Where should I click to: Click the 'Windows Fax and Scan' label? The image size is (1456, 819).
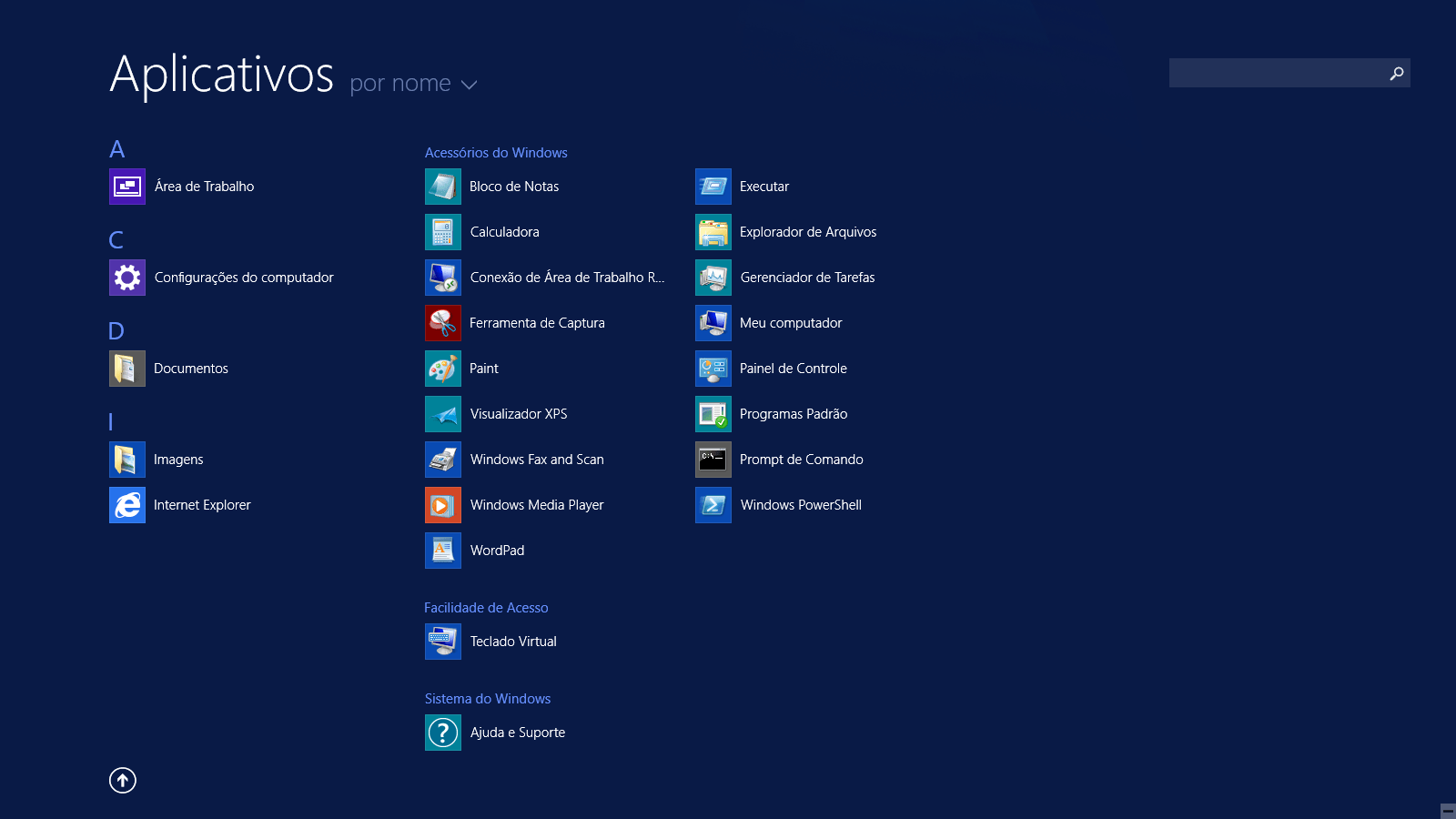(x=537, y=460)
